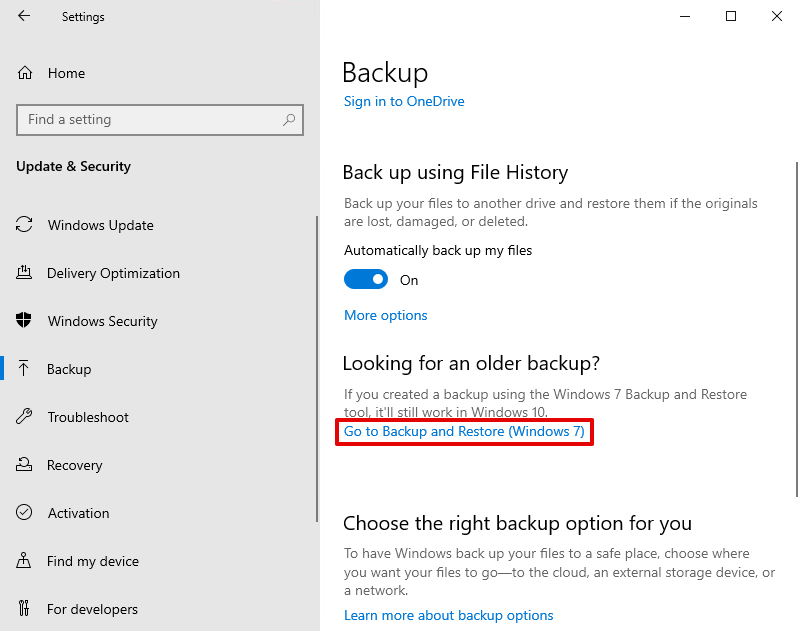
Task: Click the Recovery icon
Action: pyautogui.click(x=24, y=464)
